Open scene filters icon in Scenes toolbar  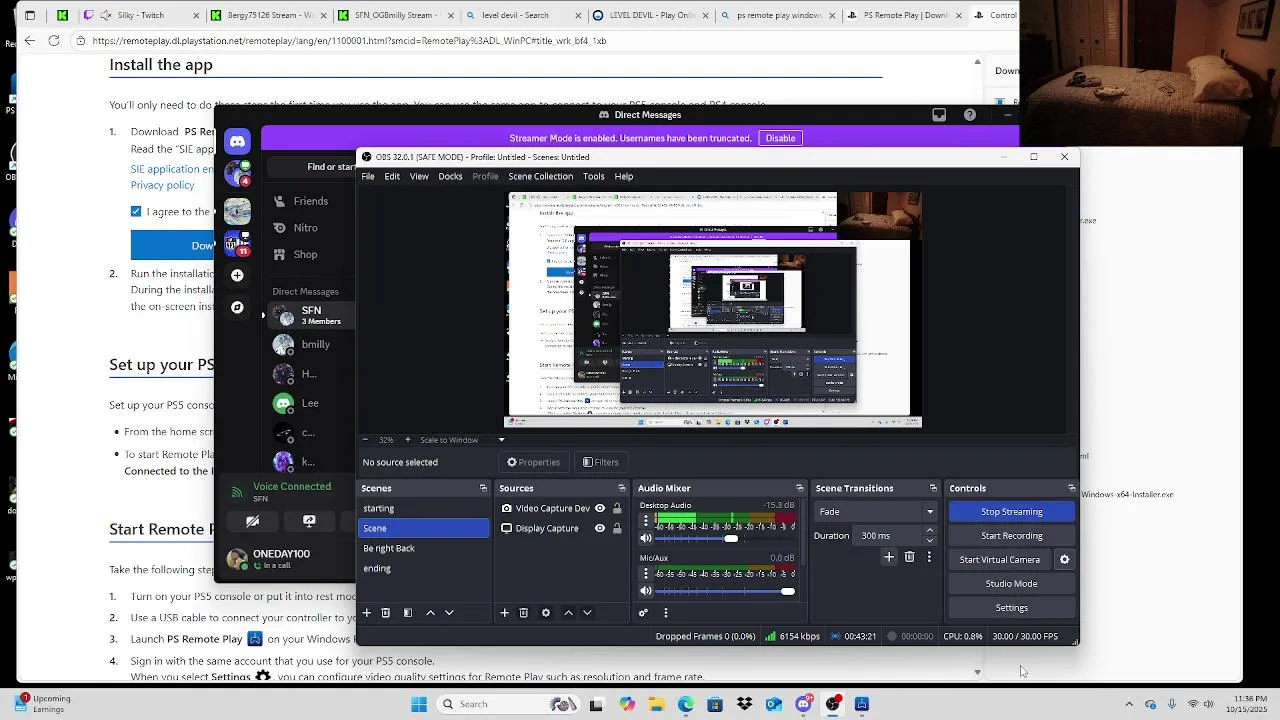[x=407, y=613]
